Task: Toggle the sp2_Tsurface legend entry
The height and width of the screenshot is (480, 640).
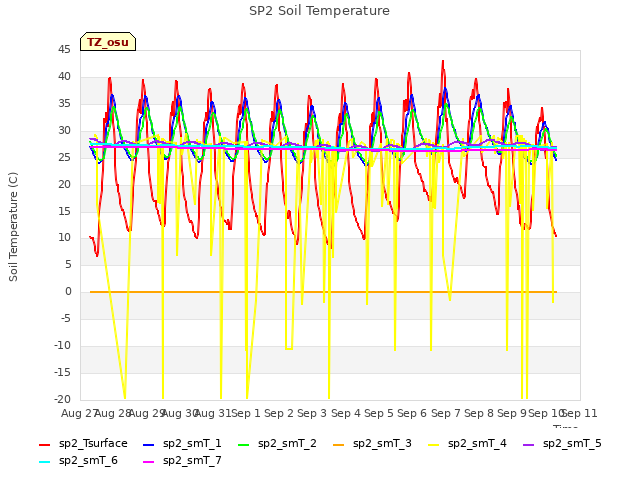Action: (83, 444)
